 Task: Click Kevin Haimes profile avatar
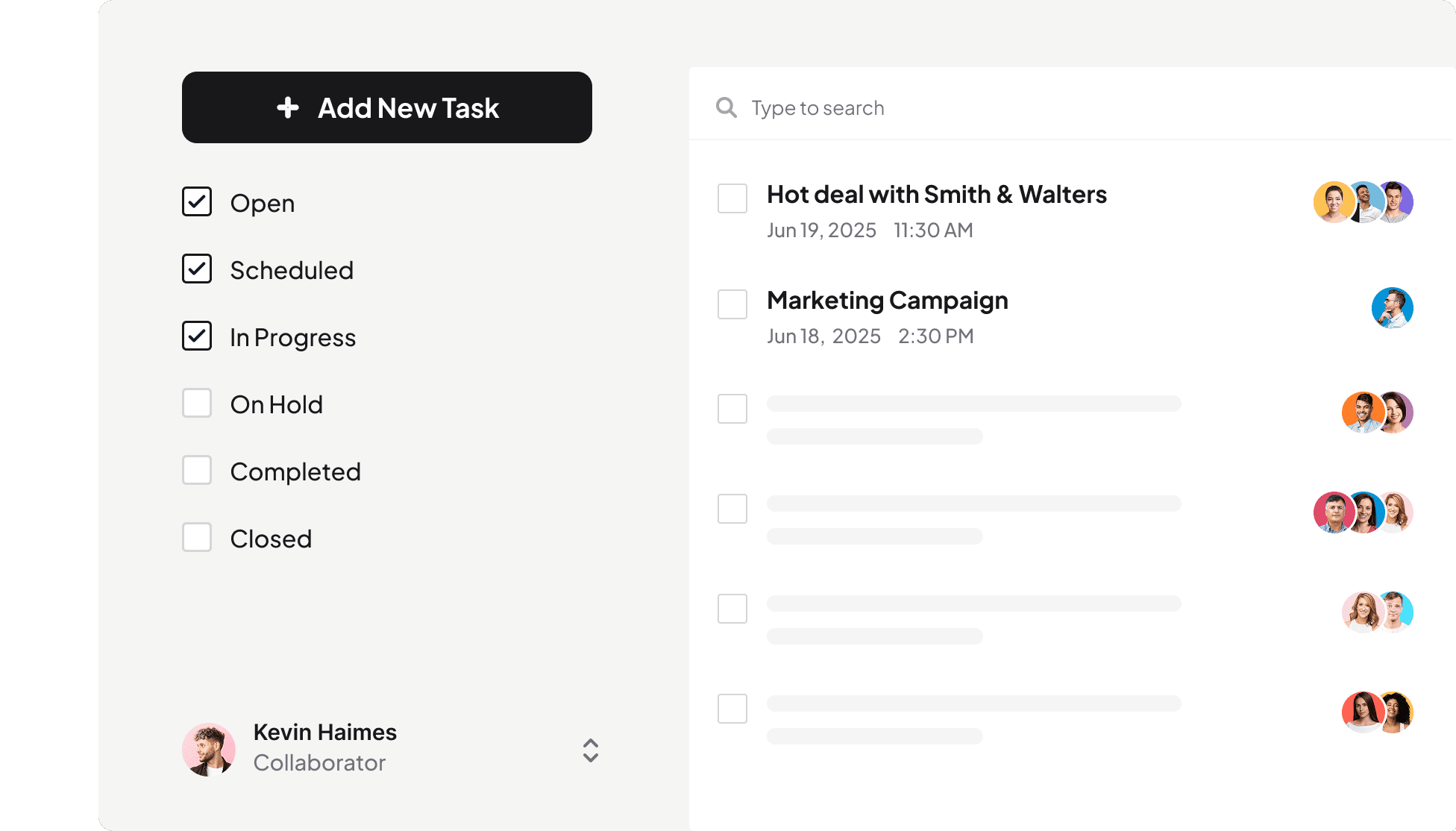click(x=209, y=749)
